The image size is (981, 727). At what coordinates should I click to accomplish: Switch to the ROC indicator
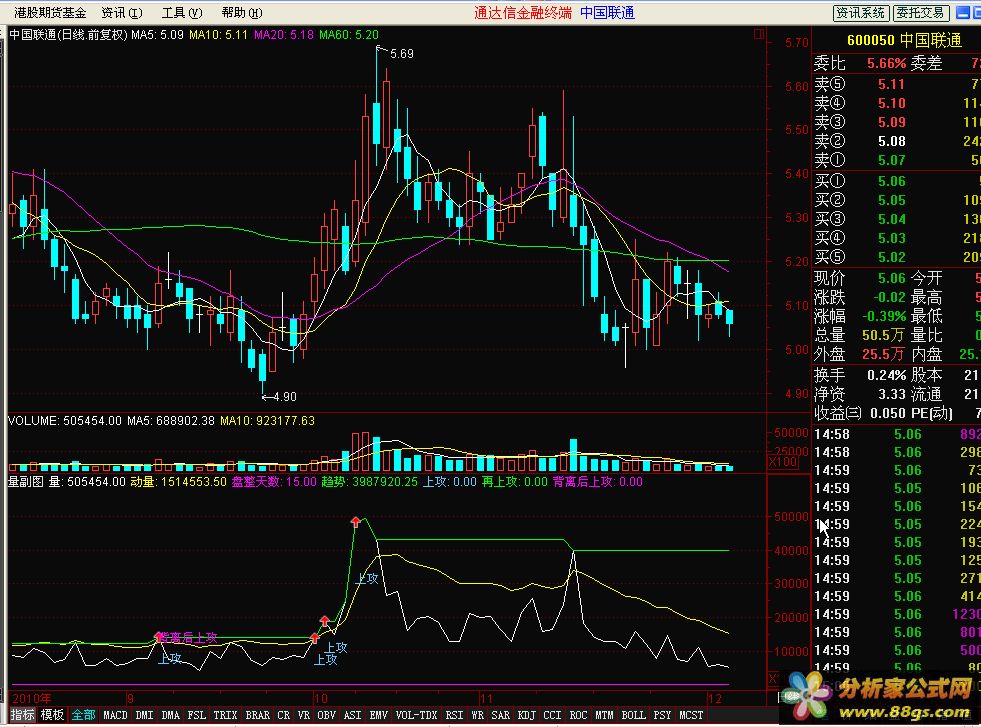pyautogui.click(x=579, y=714)
